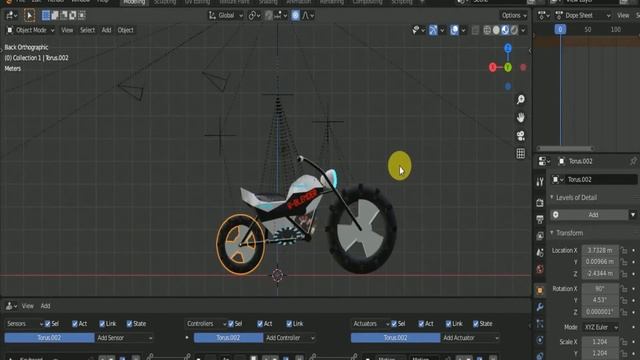The width and height of the screenshot is (640, 360).
Task: Click the red X axis on navigation gizmo
Action: 493,67
